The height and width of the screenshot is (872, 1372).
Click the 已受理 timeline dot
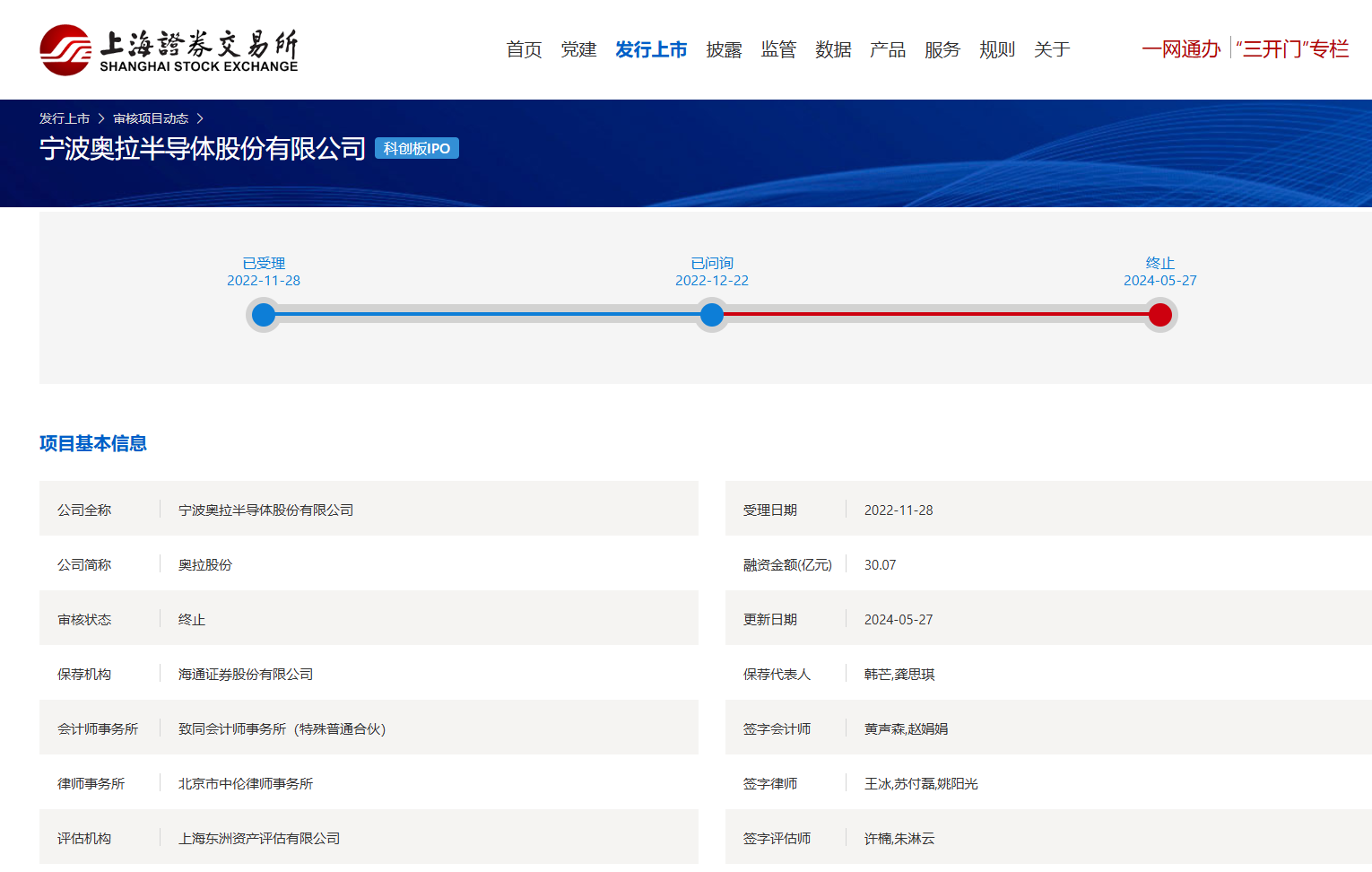(x=264, y=315)
